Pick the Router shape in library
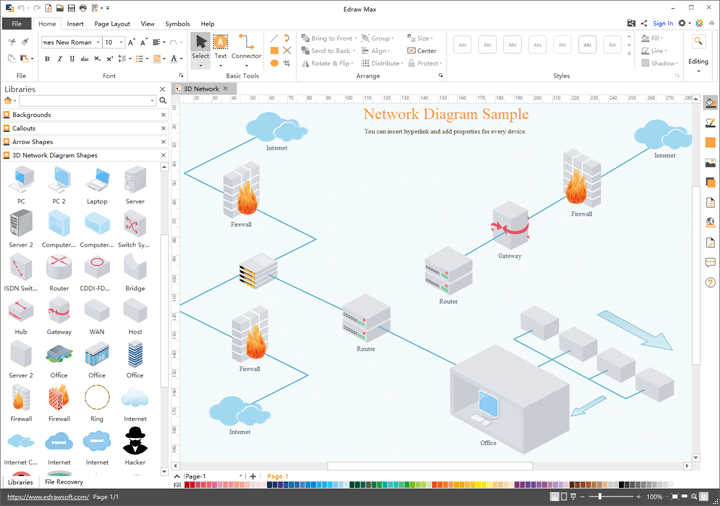 [x=59, y=273]
